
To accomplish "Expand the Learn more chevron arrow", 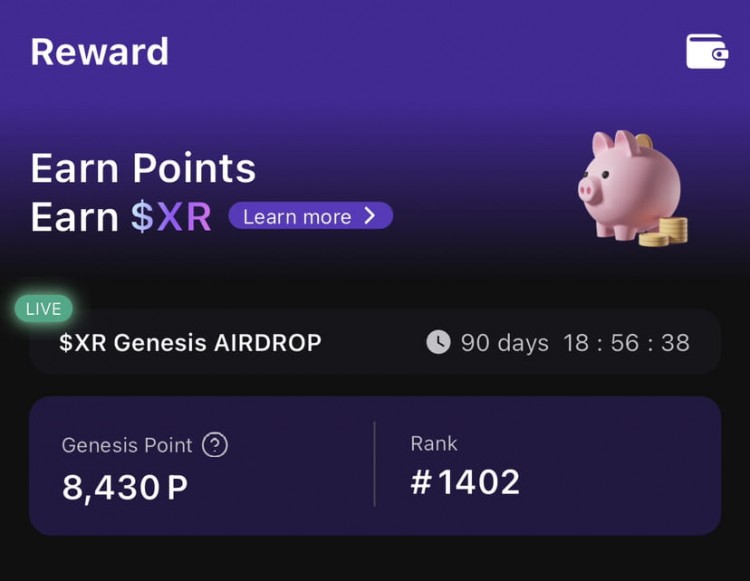I will click(x=369, y=216).
